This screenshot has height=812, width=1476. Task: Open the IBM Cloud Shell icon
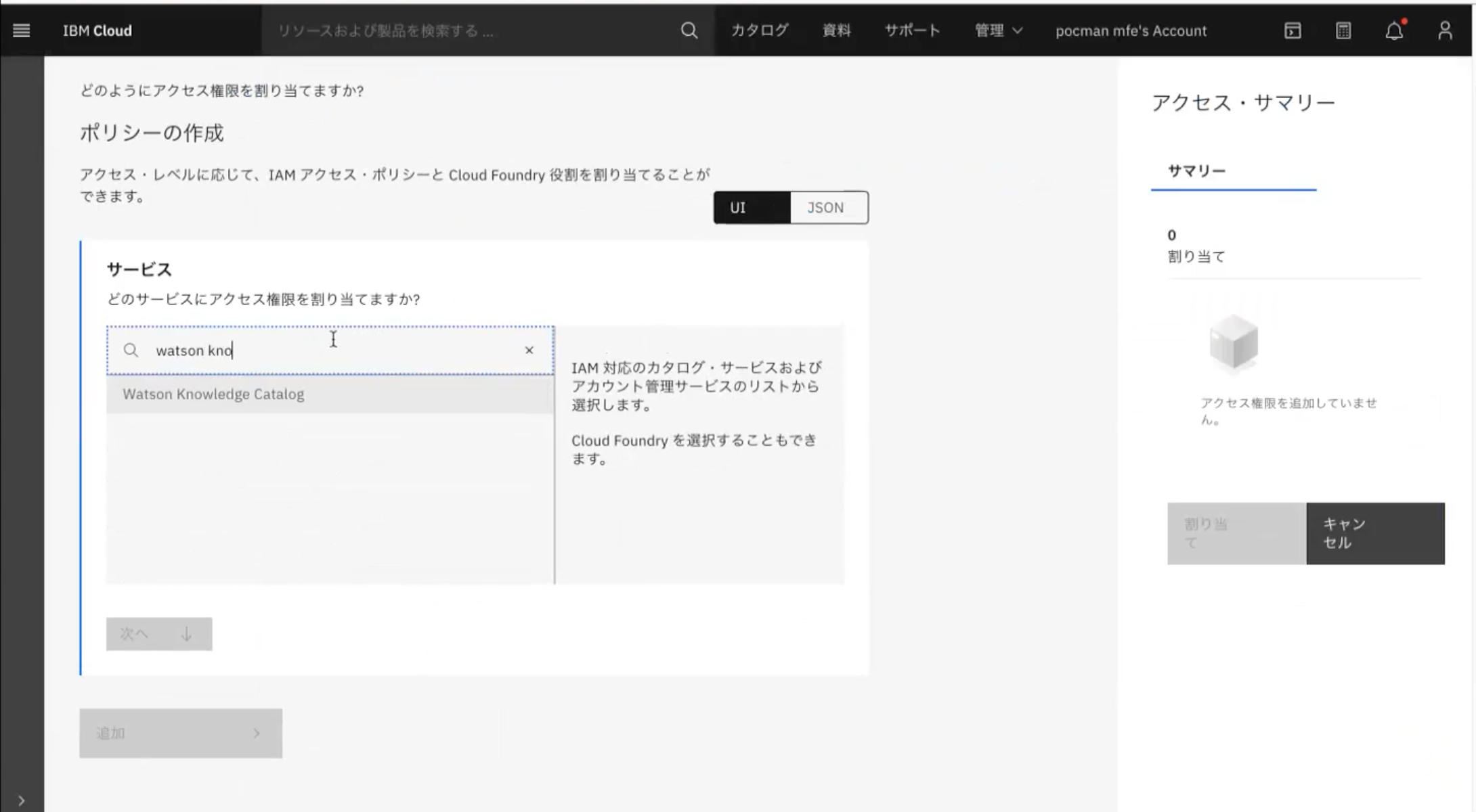point(1293,30)
